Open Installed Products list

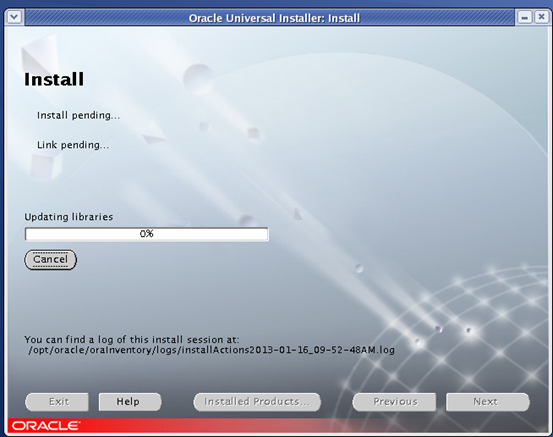click(x=257, y=402)
